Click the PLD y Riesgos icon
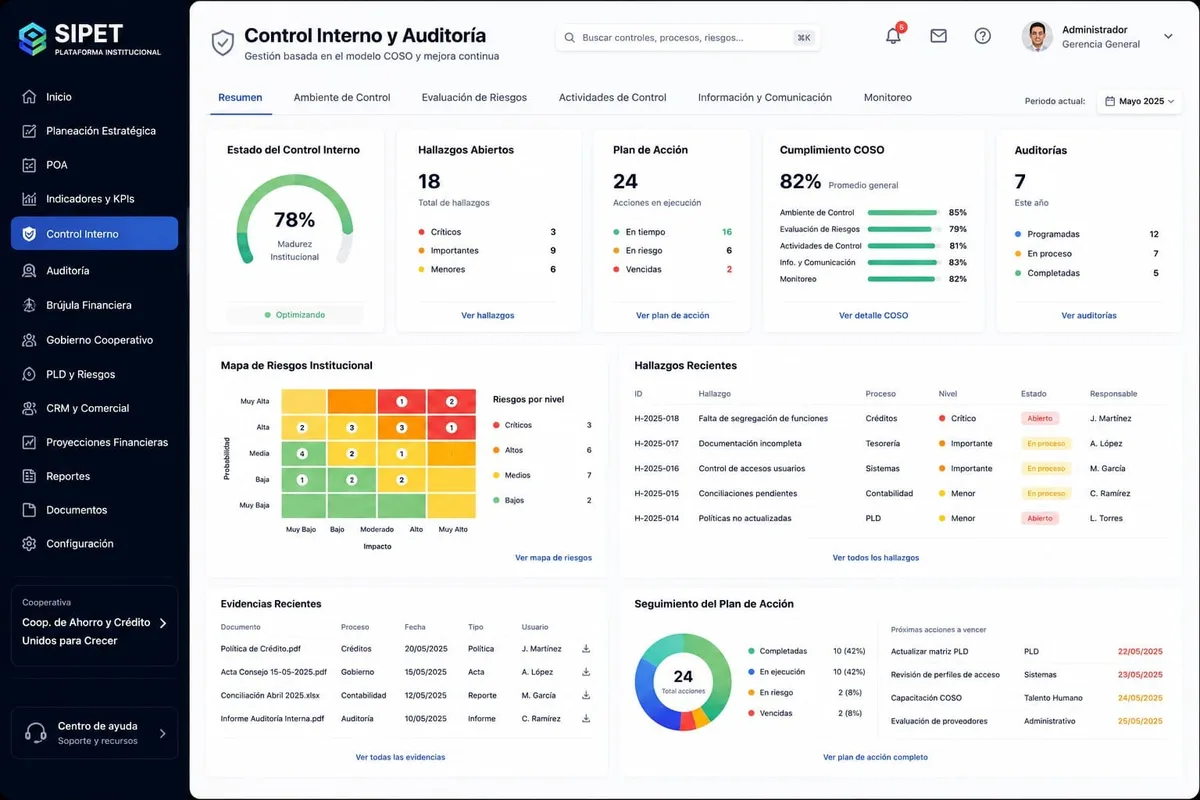Screen dimensions: 1200x800 28,374
